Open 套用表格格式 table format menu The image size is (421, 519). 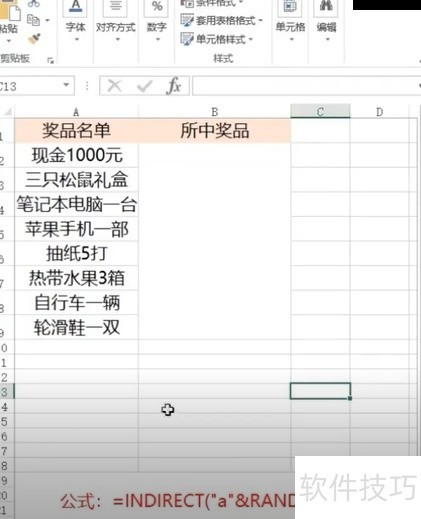[x=222, y=21]
